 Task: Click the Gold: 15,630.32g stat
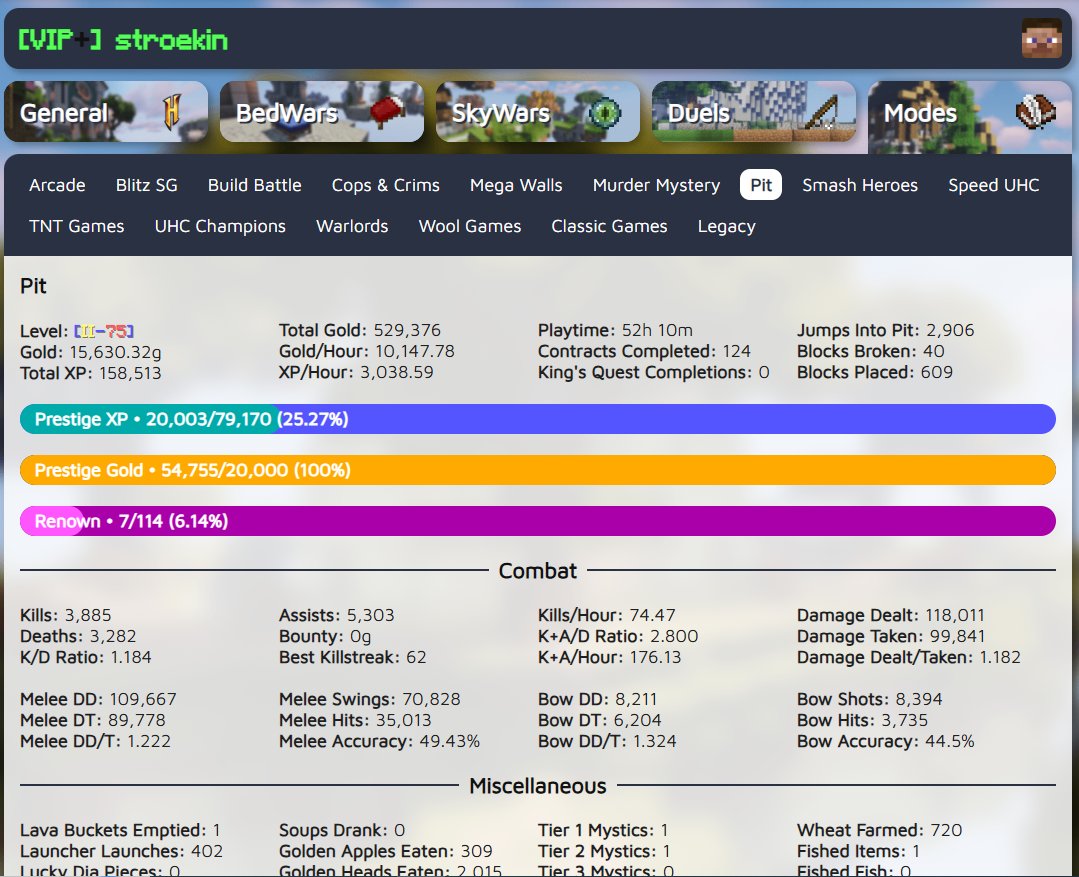[x=91, y=352]
